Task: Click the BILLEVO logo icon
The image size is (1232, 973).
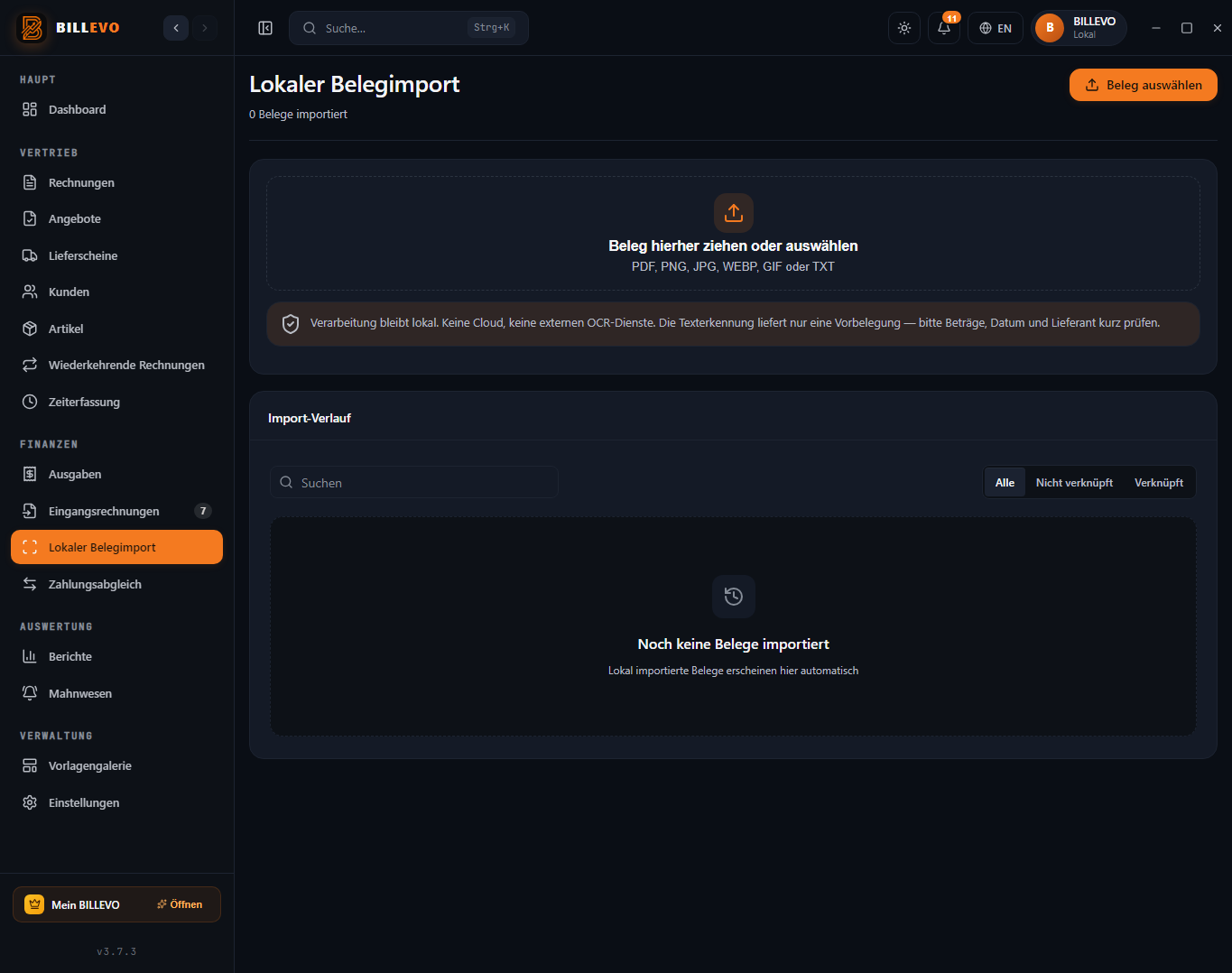Action: [x=32, y=28]
